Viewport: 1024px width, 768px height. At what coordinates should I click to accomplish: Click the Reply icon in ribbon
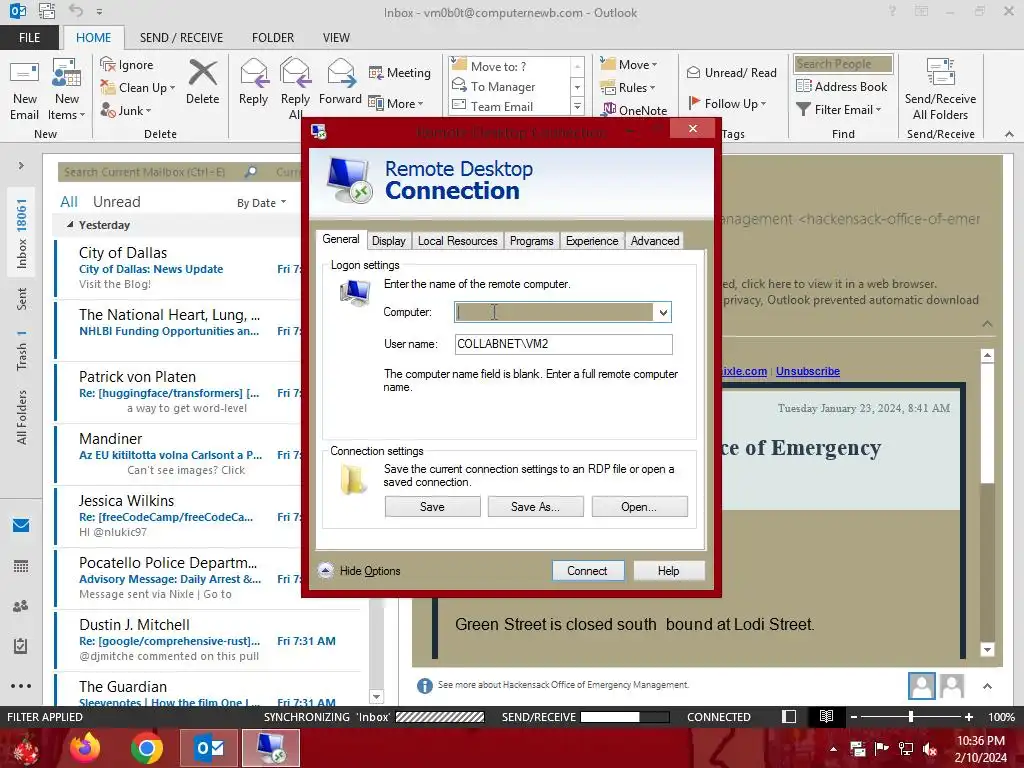click(x=253, y=83)
